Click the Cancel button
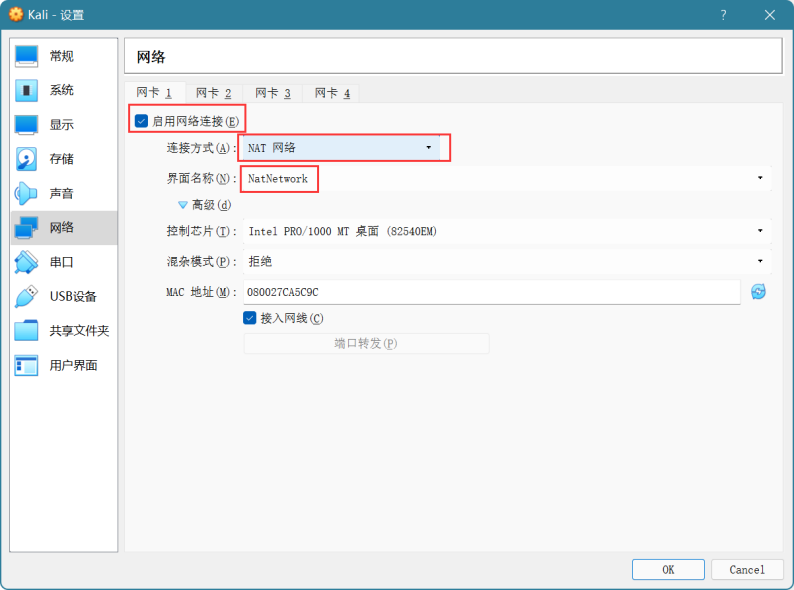Image resolution: width=794 pixels, height=590 pixels. pyautogui.click(x=747, y=570)
